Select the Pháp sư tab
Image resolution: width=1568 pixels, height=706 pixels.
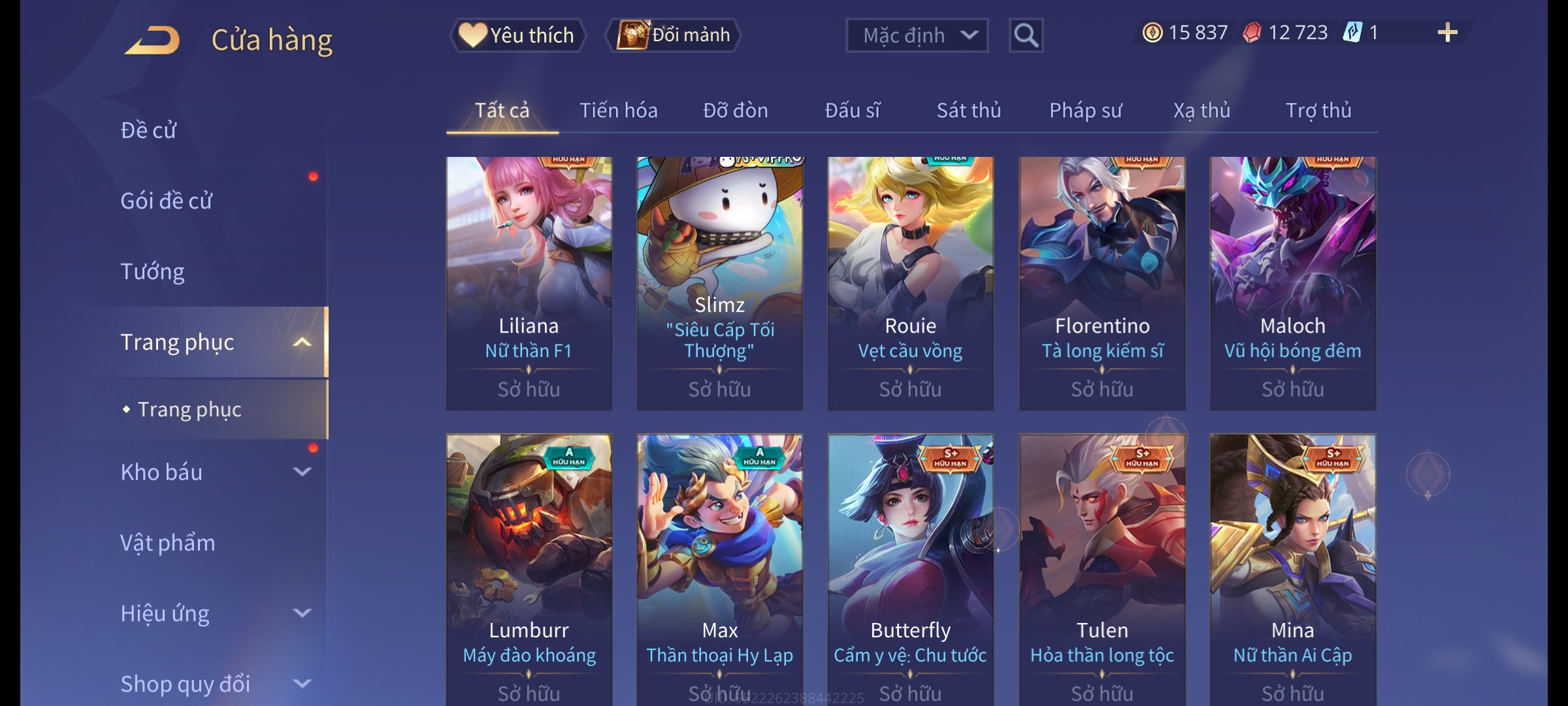point(1086,110)
